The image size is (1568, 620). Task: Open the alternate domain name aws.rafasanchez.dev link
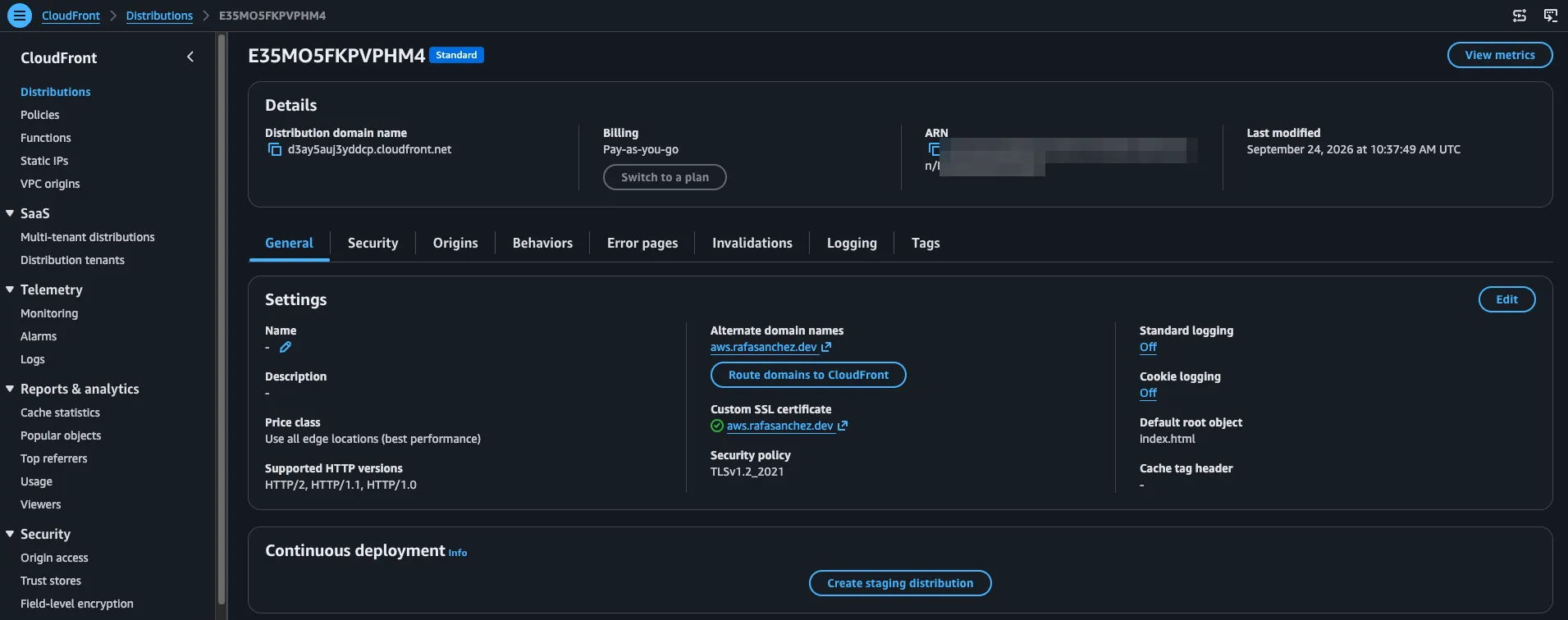click(x=770, y=347)
